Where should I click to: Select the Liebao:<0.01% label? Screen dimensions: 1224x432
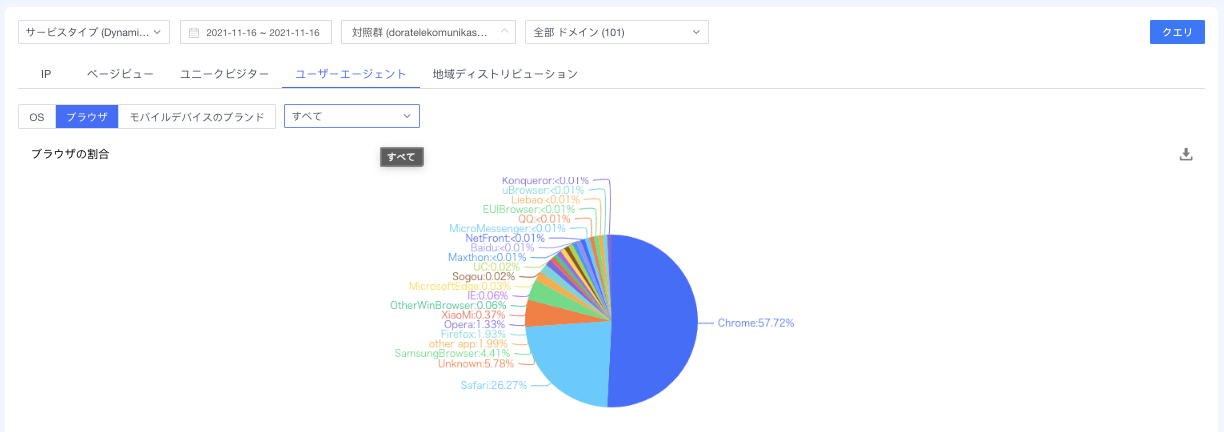pyautogui.click(x=545, y=200)
